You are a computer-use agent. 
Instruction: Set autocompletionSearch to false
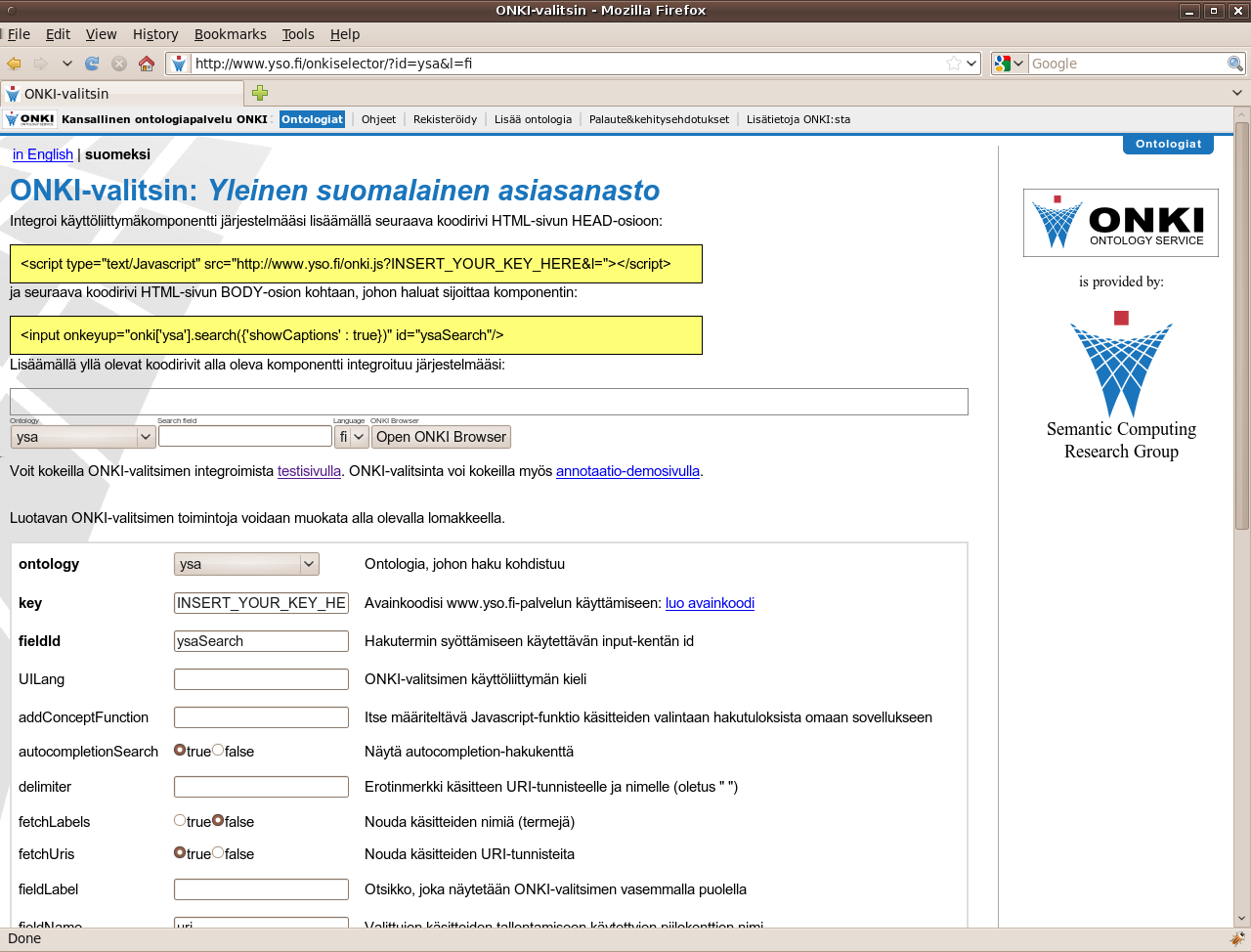click(218, 751)
